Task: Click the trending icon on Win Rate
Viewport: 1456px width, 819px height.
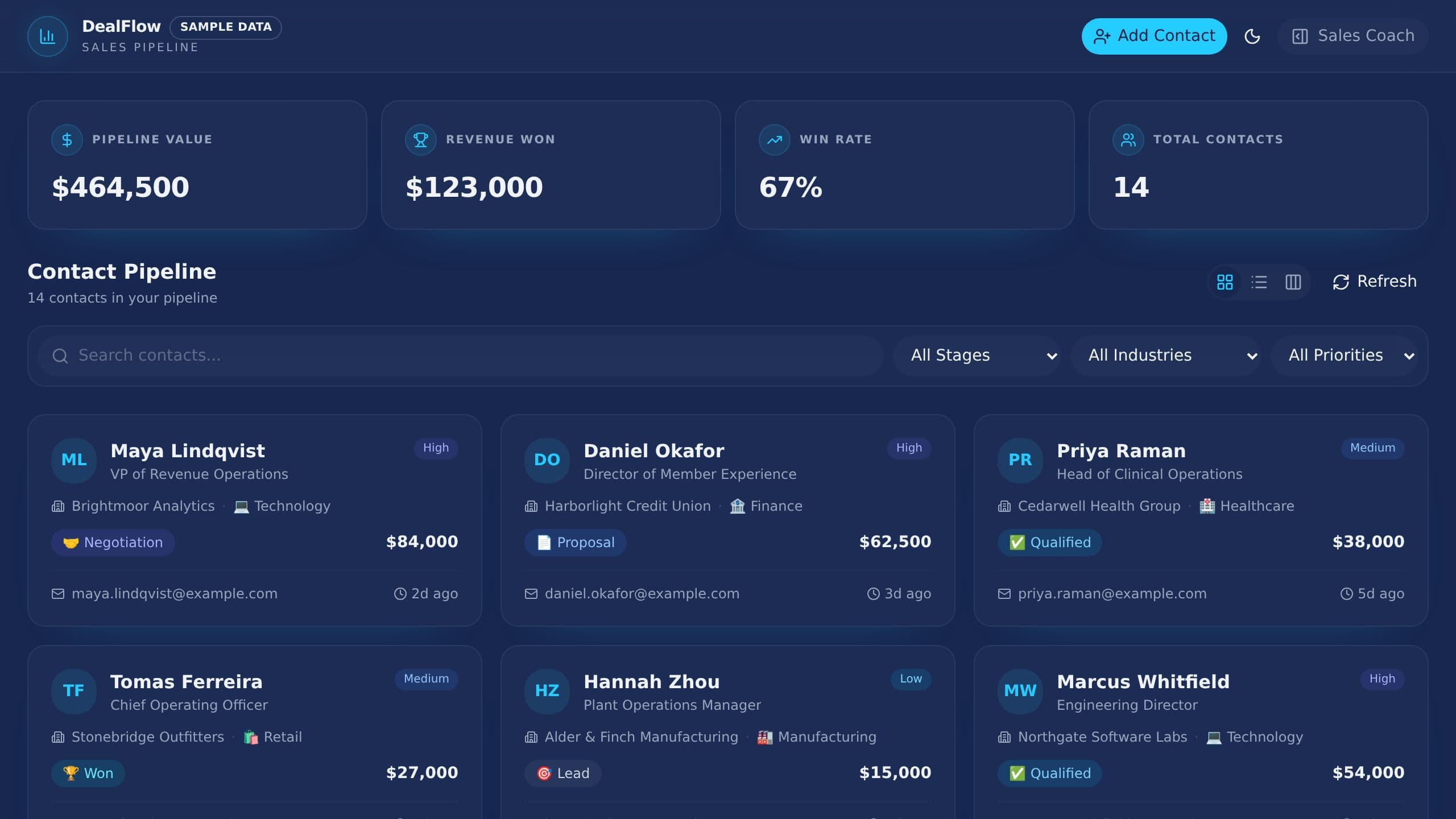Action: [775, 139]
